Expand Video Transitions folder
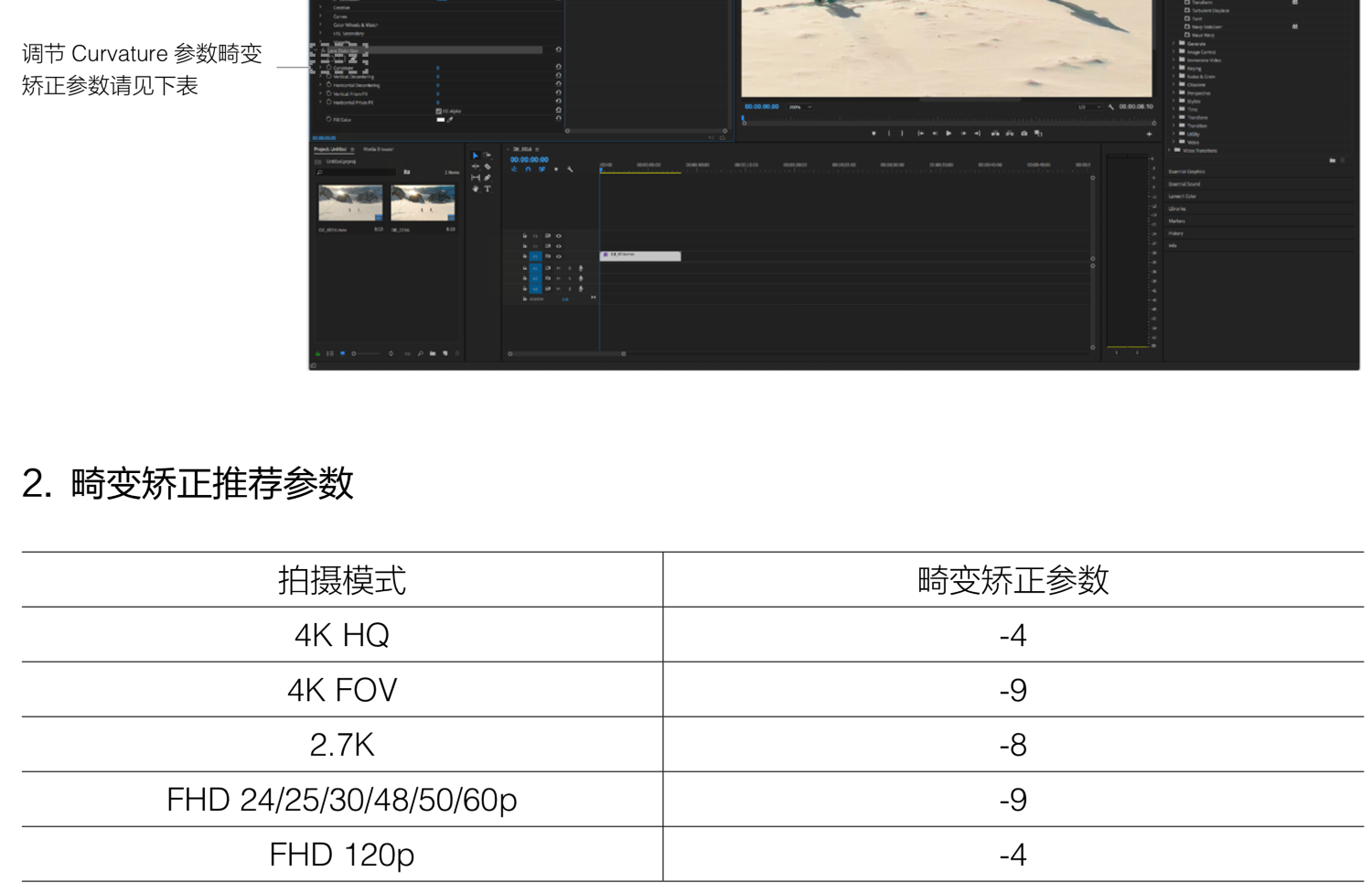This screenshot has height=894, width=1372. pos(1169,150)
